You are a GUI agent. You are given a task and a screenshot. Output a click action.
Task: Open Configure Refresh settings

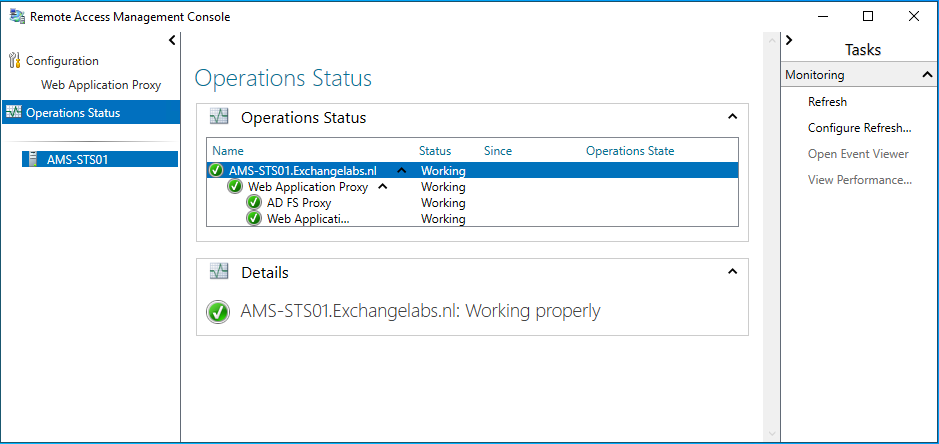(x=859, y=128)
